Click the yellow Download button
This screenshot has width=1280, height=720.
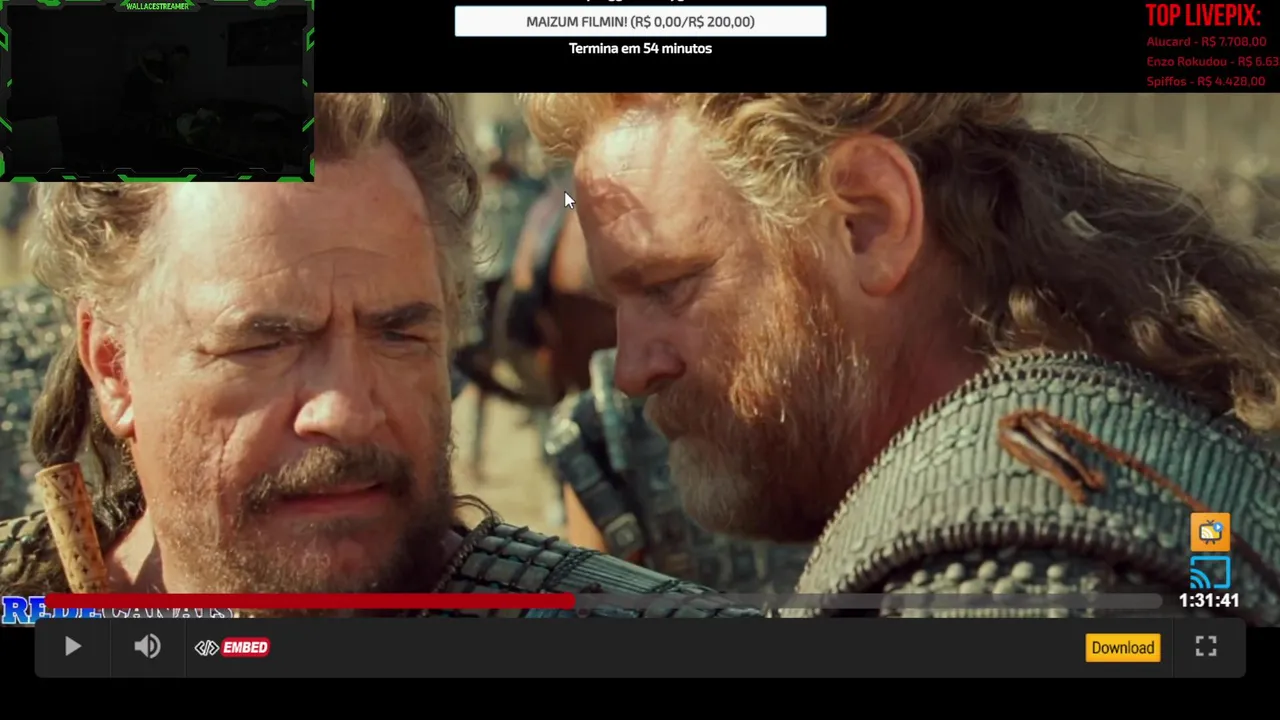(1123, 648)
